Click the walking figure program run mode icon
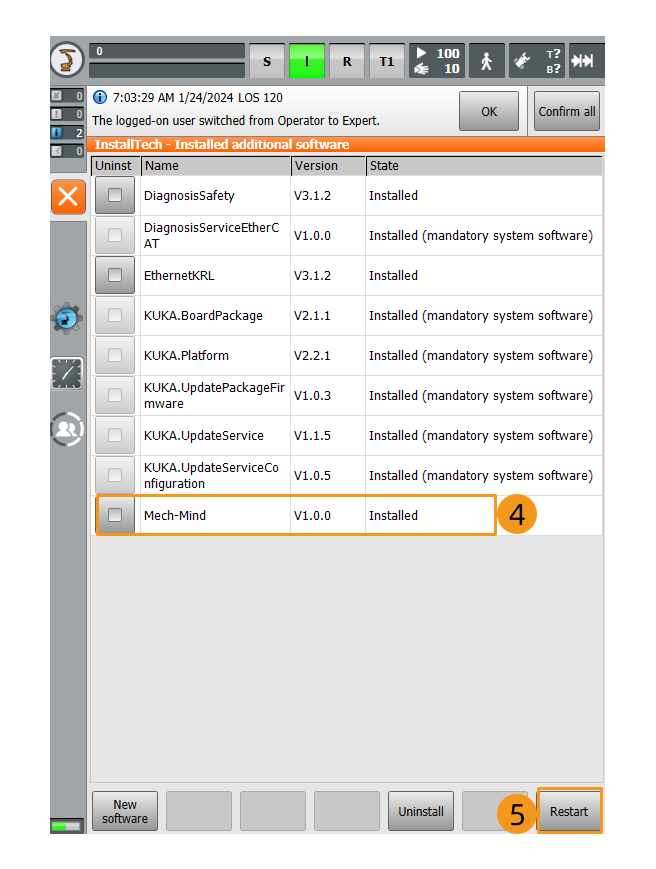656x869 pixels. (486, 60)
